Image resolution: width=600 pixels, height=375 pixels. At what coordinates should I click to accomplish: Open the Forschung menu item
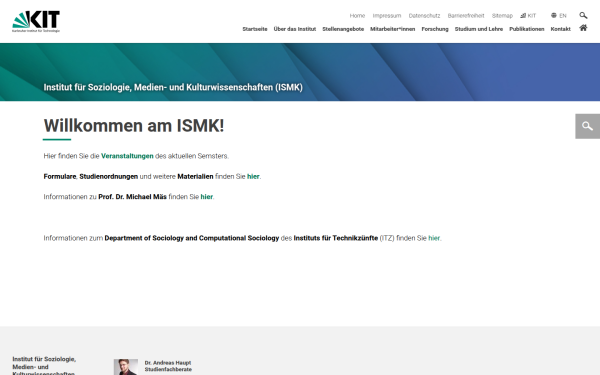coord(435,29)
